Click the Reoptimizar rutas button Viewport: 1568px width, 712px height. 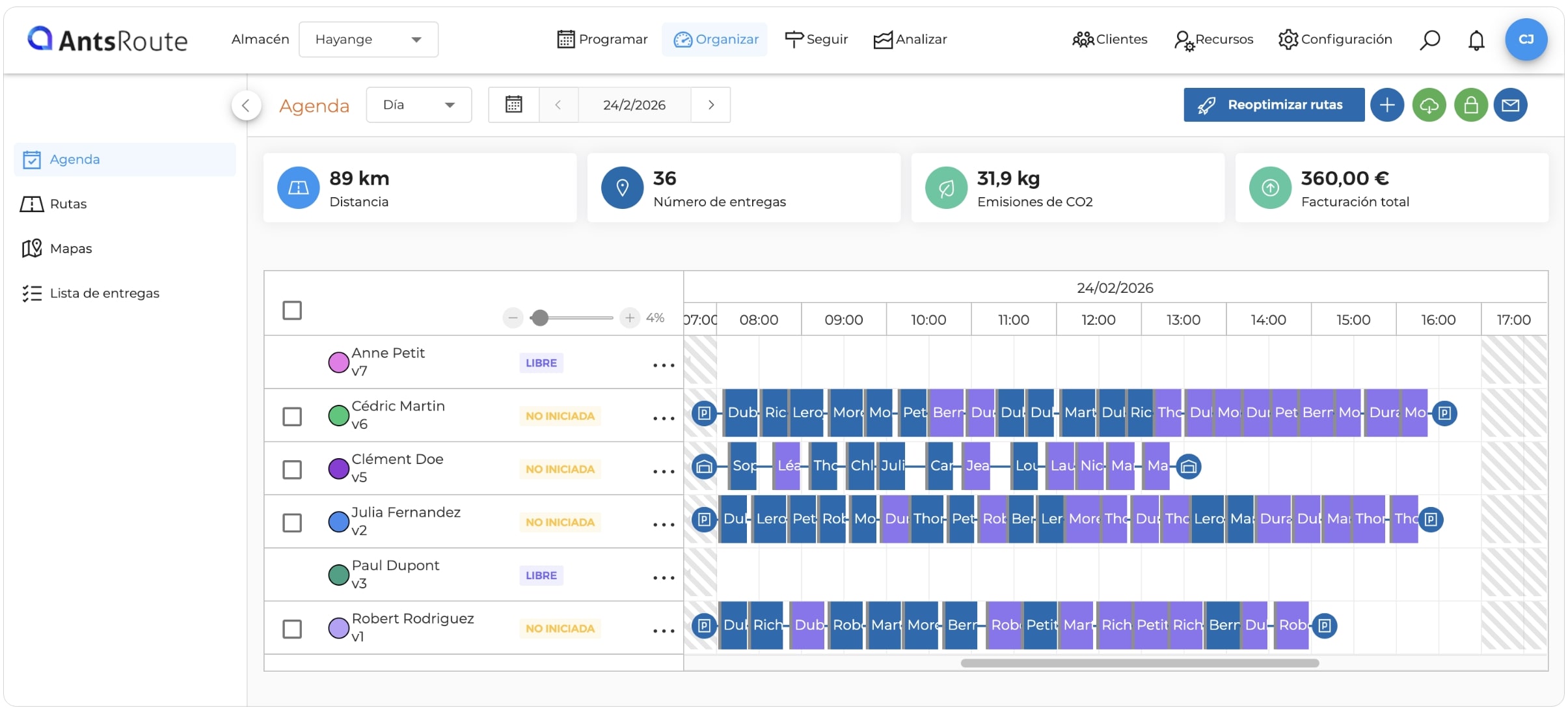tap(1274, 105)
